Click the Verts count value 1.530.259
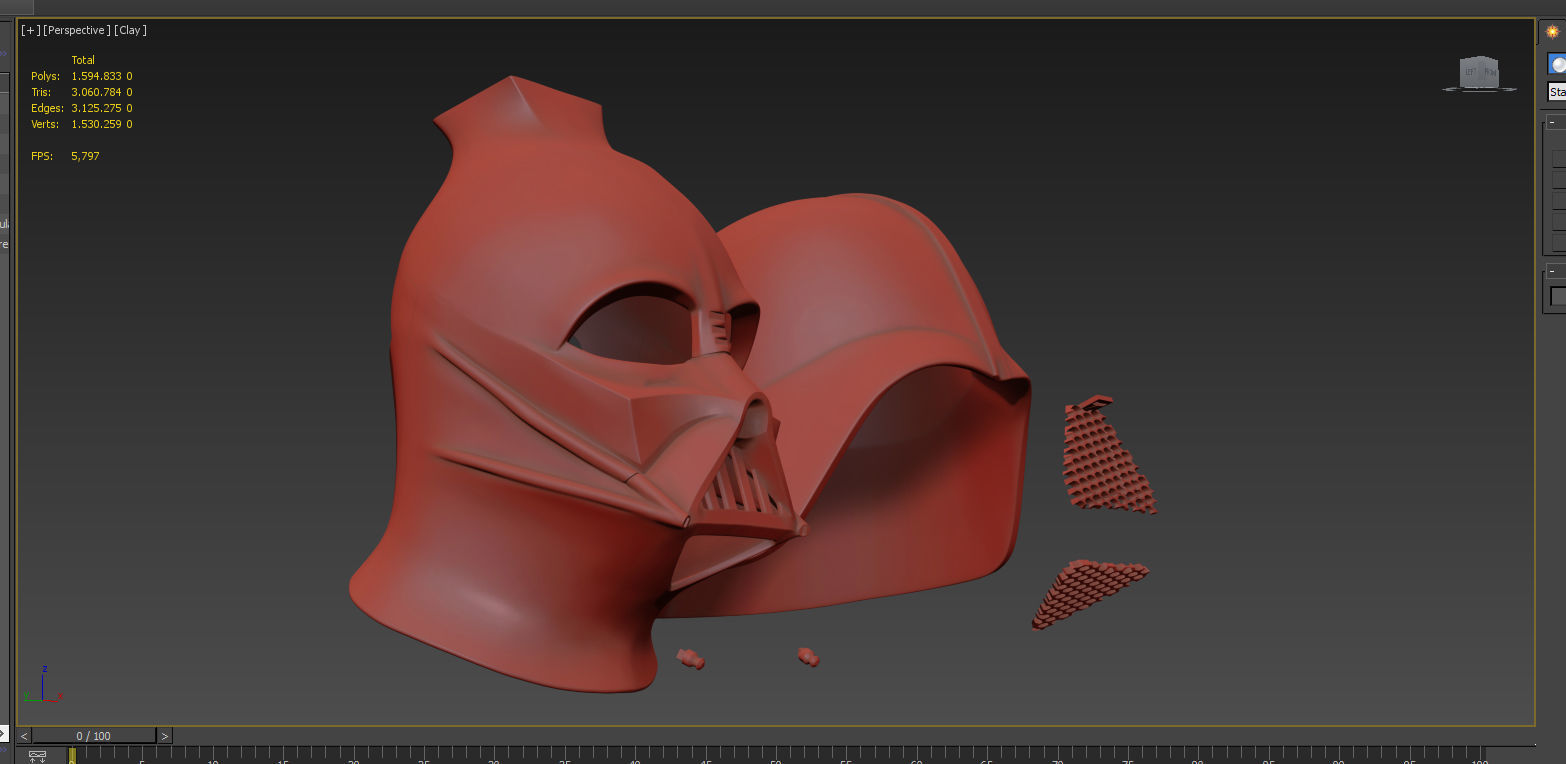Viewport: 1566px width, 764px height. tap(96, 124)
